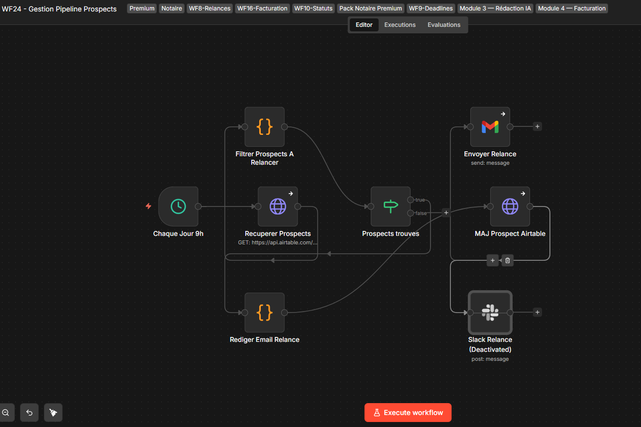Select the Slack Relance (Deactivated) node
The height and width of the screenshot is (427, 641).
pos(490,313)
